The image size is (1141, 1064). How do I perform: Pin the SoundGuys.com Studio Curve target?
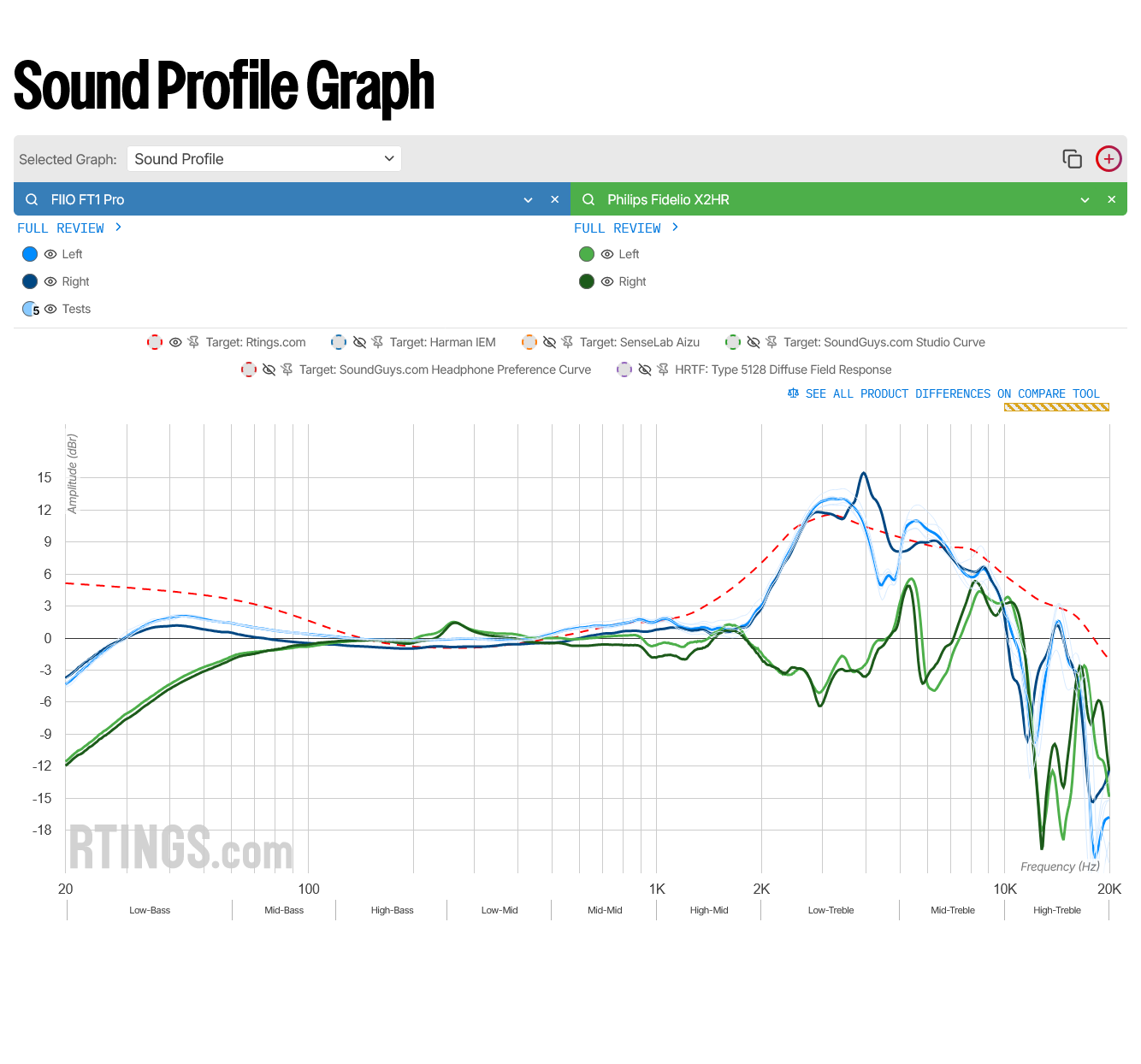772,342
